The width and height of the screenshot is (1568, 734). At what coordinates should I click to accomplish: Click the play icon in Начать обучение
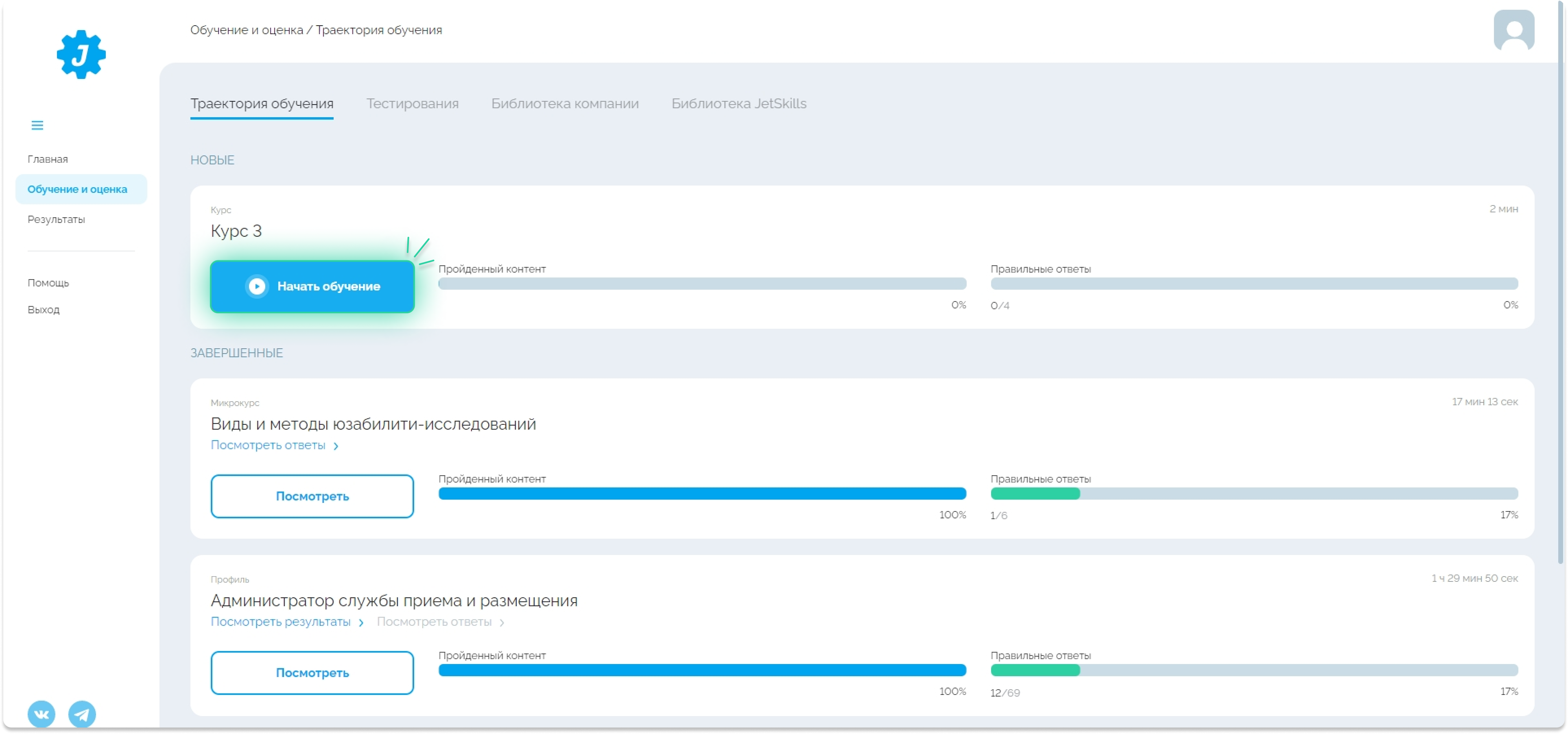coord(257,286)
